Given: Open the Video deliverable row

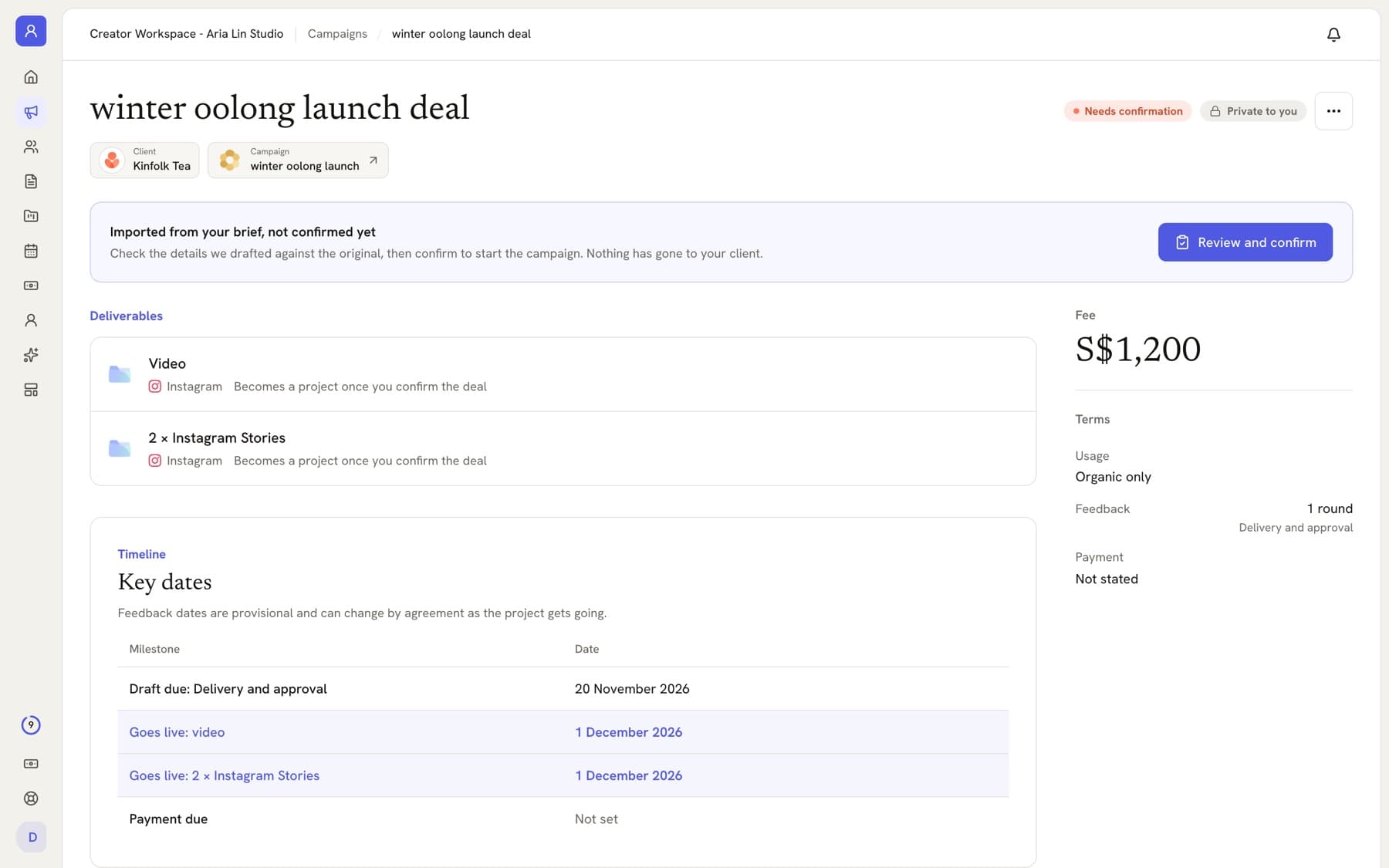Looking at the screenshot, I should coord(563,374).
